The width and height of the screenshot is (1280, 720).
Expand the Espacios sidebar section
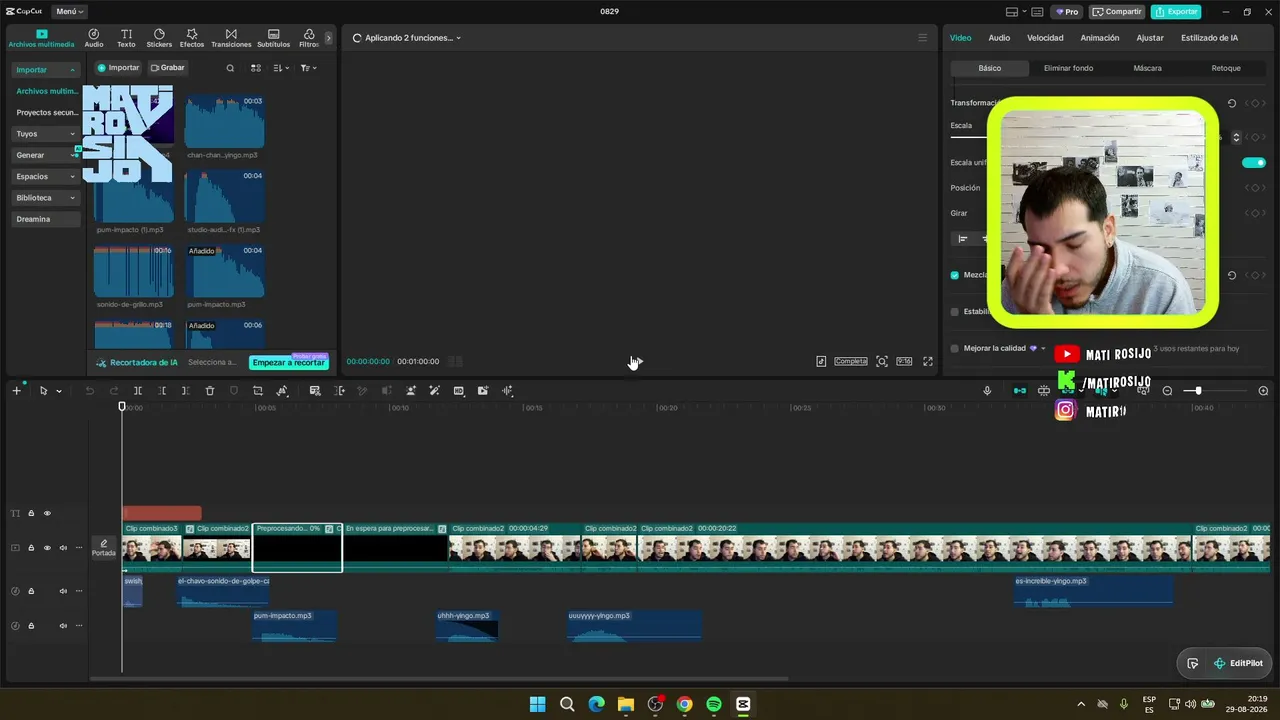(x=46, y=176)
